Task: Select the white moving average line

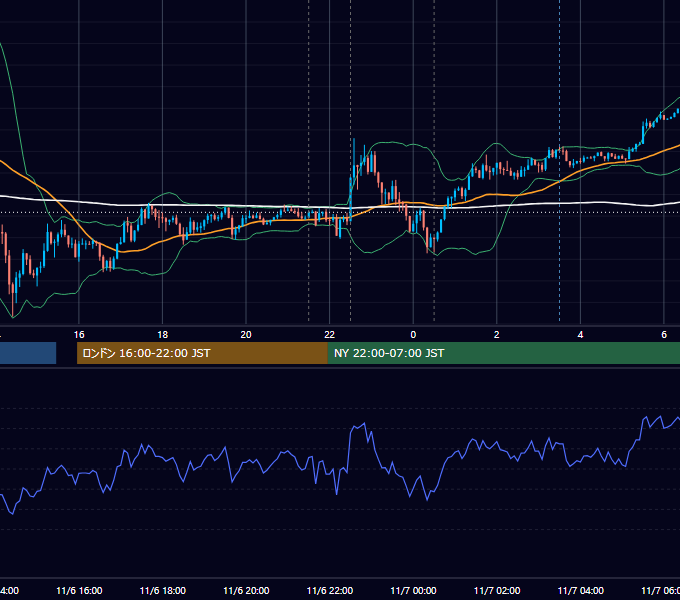Action: coord(260,206)
